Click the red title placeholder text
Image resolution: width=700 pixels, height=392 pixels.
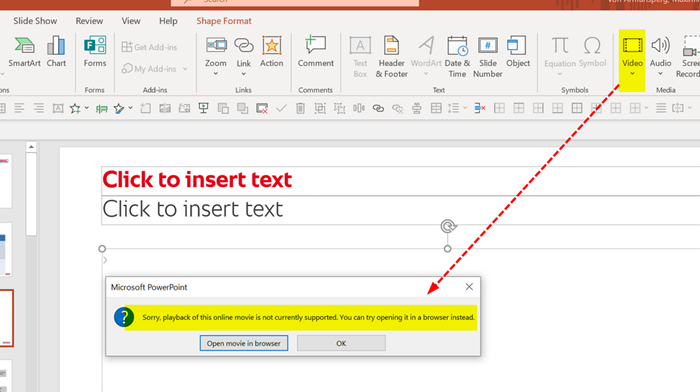197,179
